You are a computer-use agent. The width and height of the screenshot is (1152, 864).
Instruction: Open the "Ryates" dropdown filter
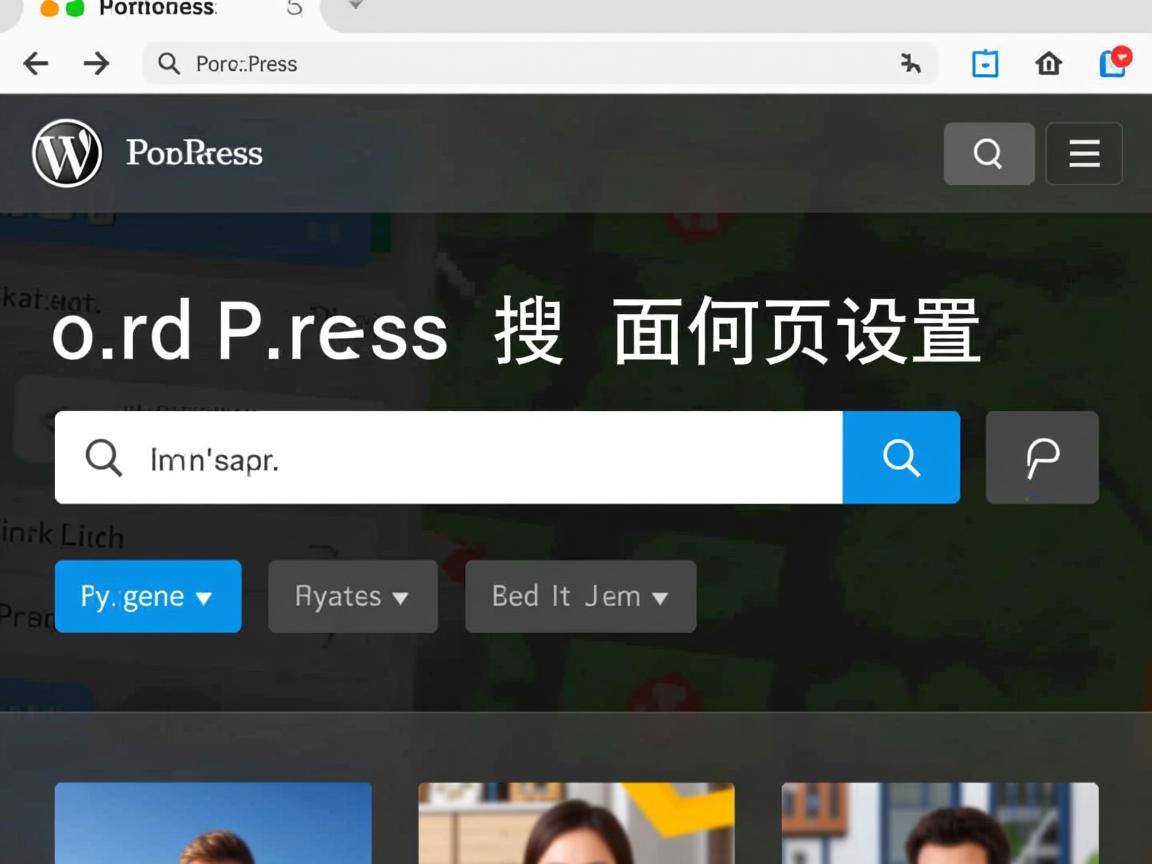pos(352,596)
